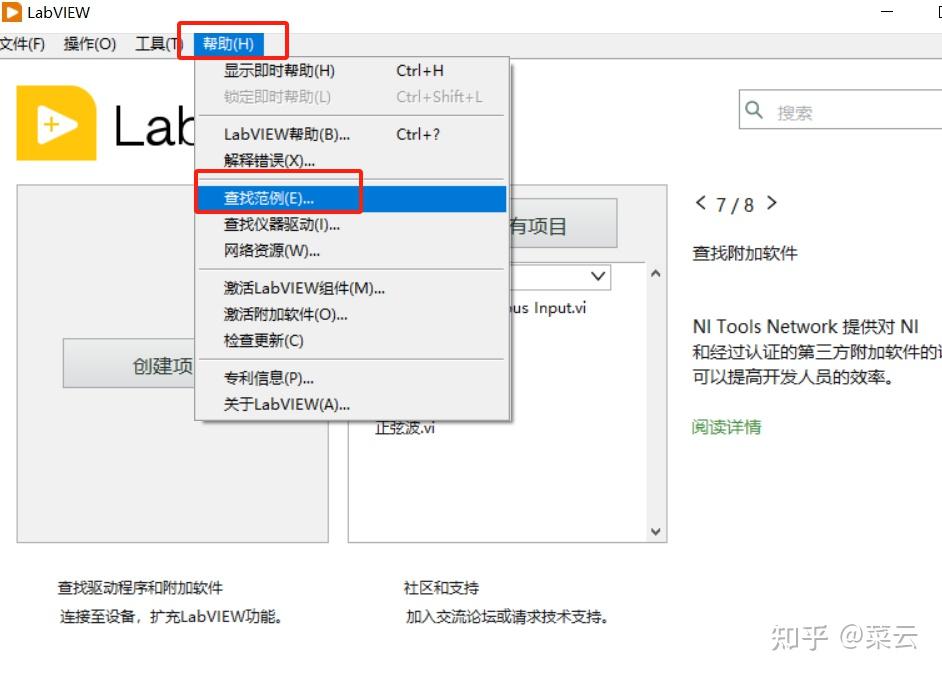Choose 激活附加软件(O)... entry
Image resolution: width=942 pixels, height=675 pixels.
click(x=352, y=314)
